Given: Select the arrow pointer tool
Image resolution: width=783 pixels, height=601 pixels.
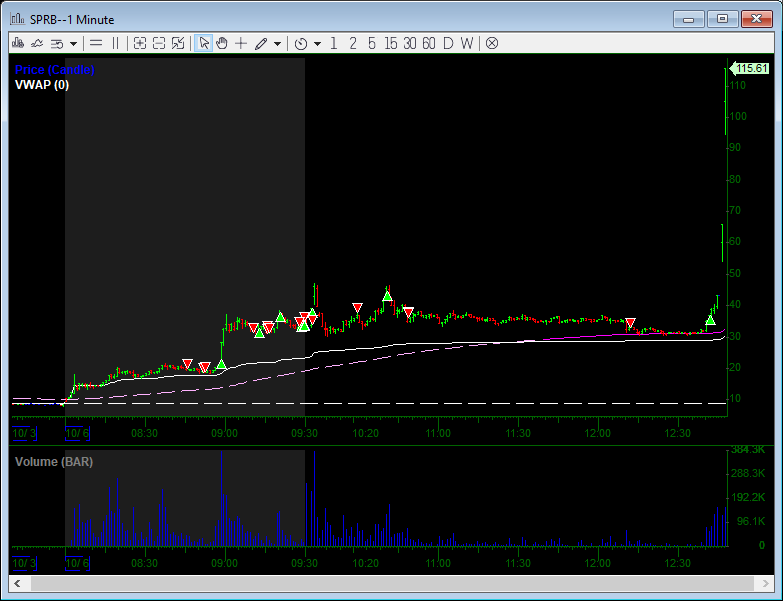Looking at the screenshot, I should coord(203,43).
